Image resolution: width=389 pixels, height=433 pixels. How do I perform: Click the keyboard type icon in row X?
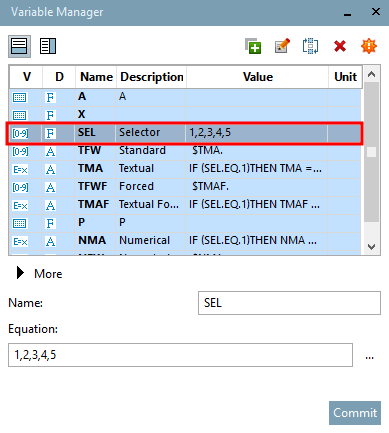point(19,116)
